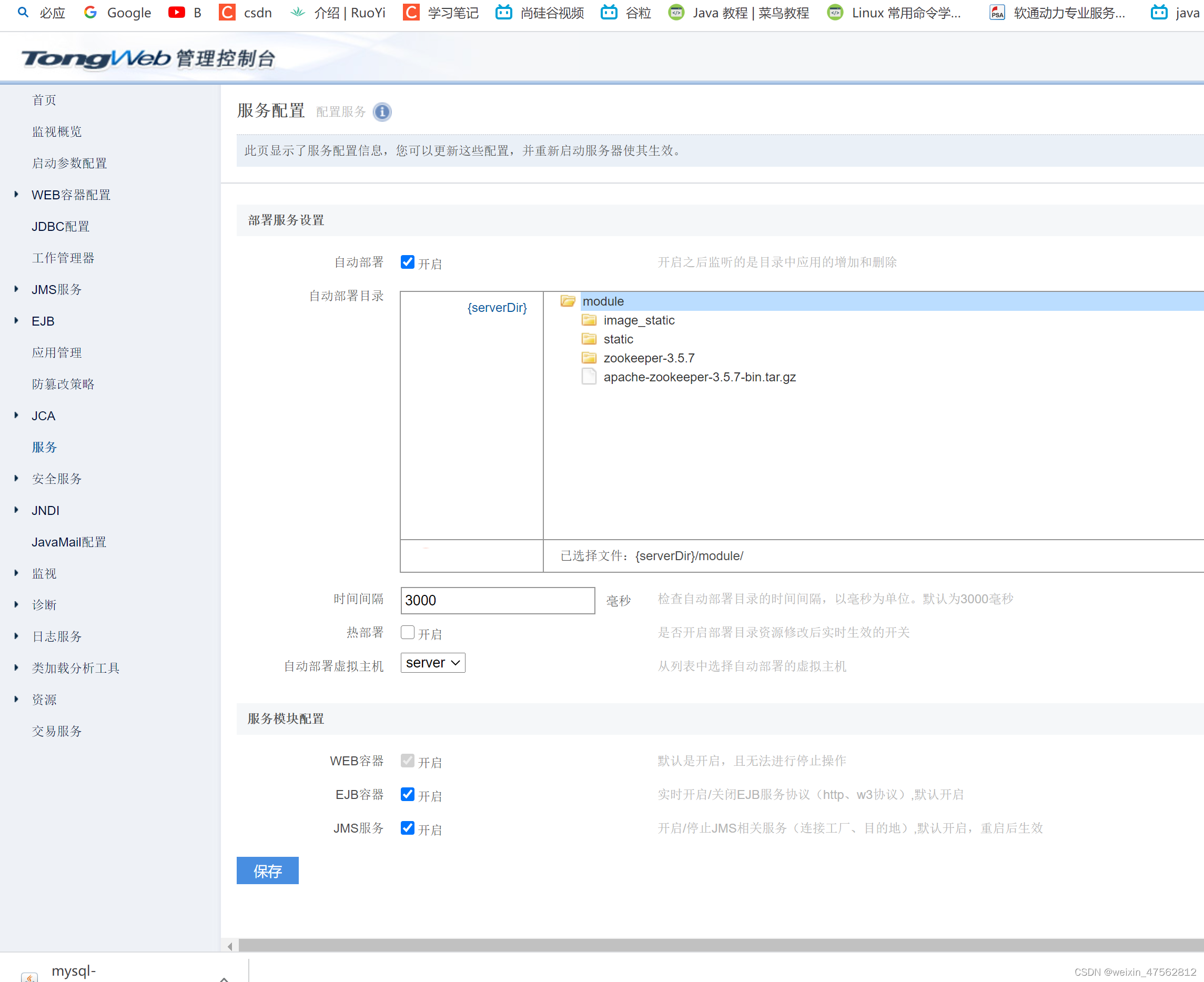
Task: Click the module open-folder icon
Action: pyautogui.click(x=568, y=301)
